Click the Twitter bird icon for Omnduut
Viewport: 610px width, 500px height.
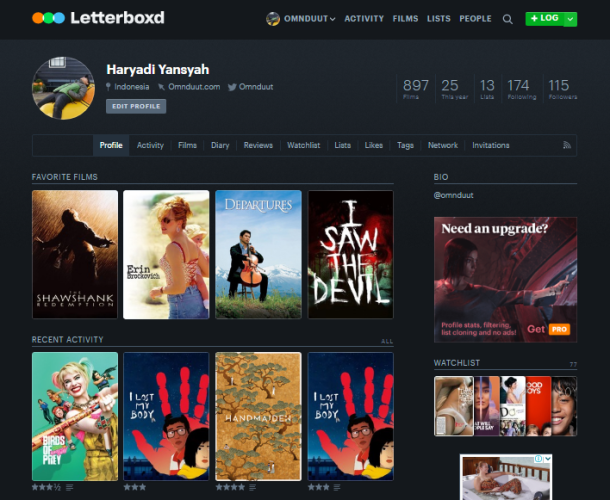[x=231, y=87]
